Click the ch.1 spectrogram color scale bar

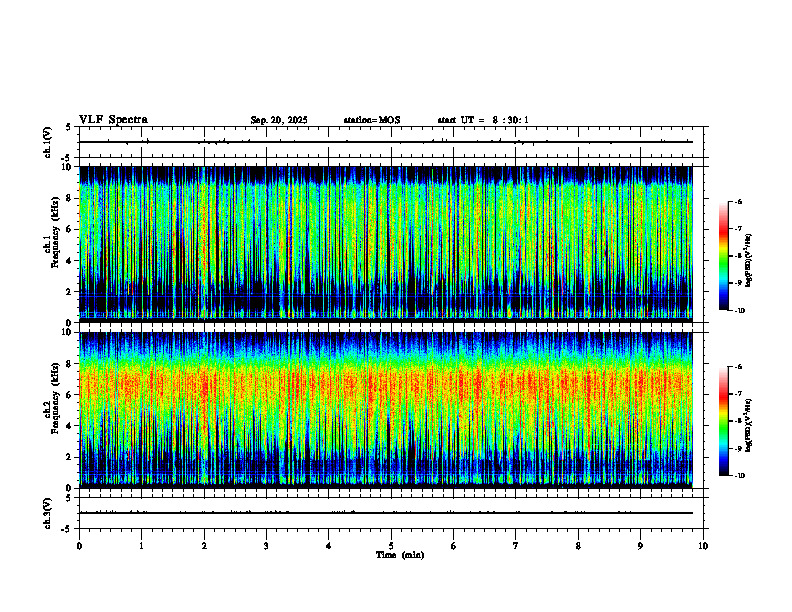coord(723,256)
